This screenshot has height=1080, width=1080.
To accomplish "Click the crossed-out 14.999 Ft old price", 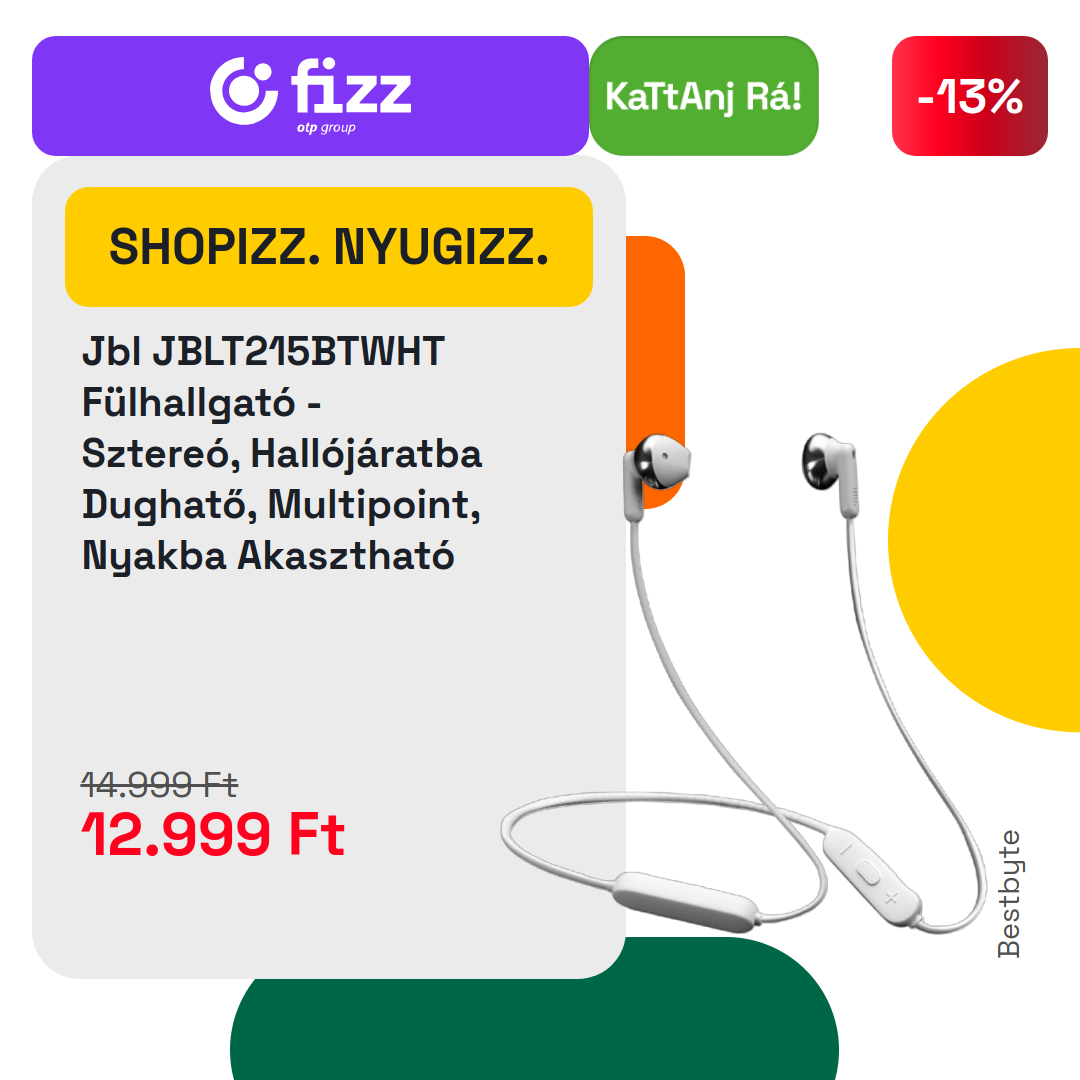I will 159,784.
